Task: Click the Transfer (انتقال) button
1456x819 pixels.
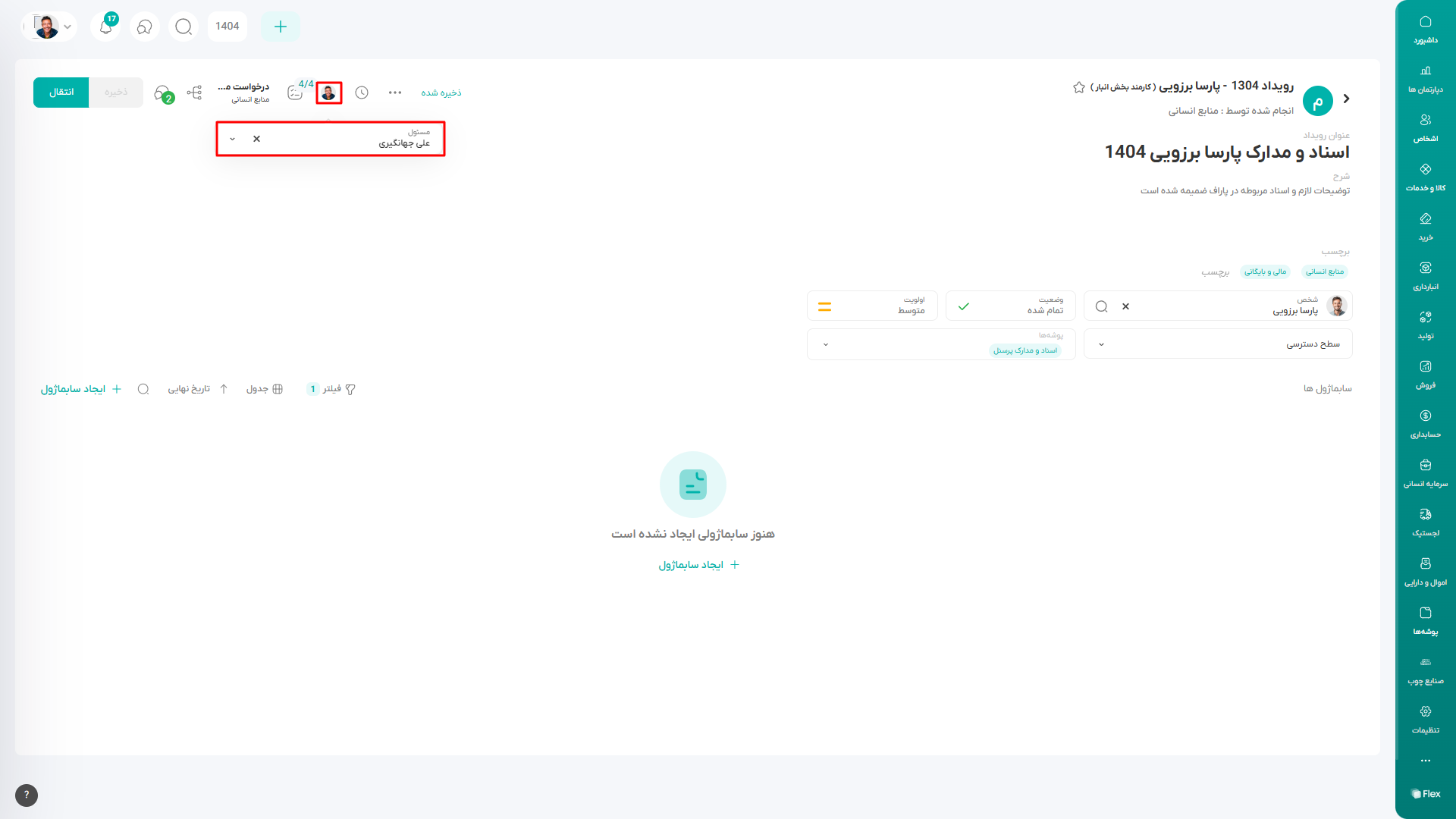Action: (x=61, y=93)
